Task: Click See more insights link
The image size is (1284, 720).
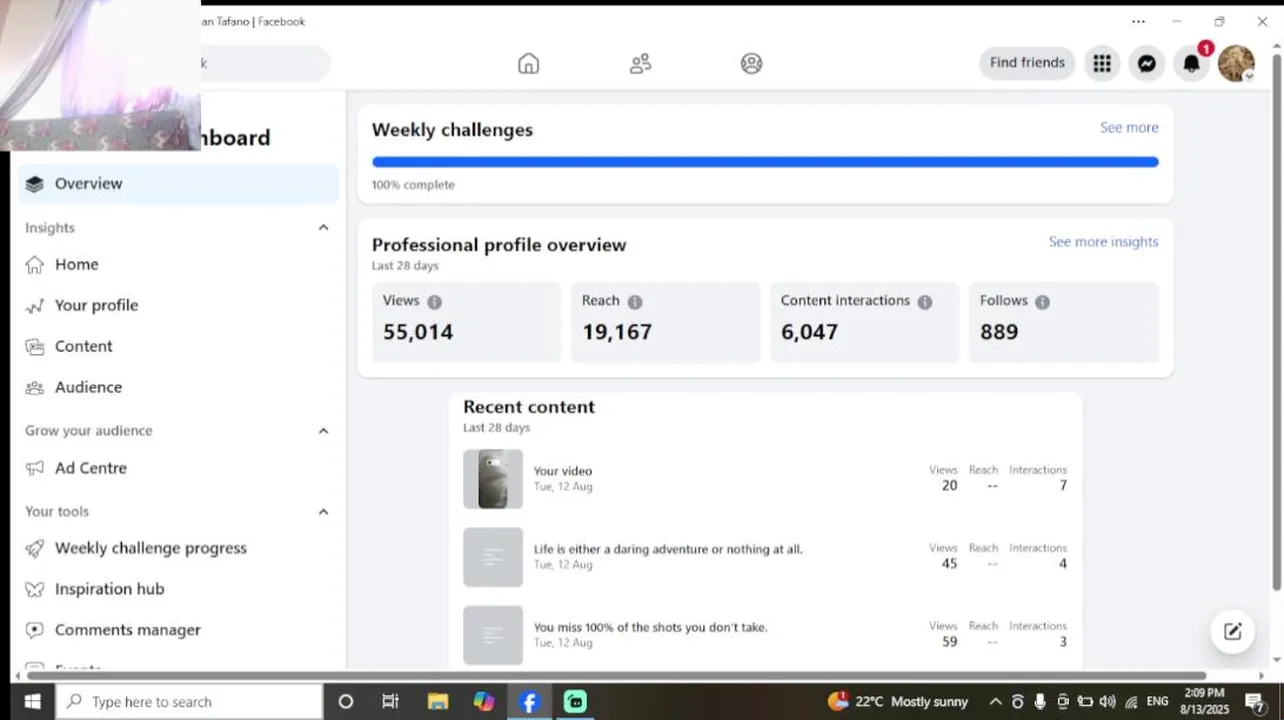Action: pyautogui.click(x=1103, y=242)
